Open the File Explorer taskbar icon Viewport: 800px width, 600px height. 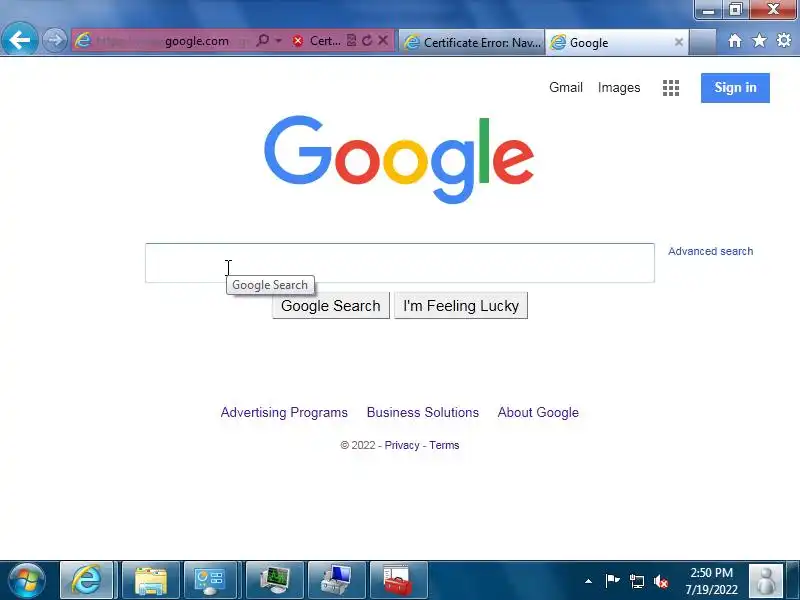pyautogui.click(x=150, y=580)
